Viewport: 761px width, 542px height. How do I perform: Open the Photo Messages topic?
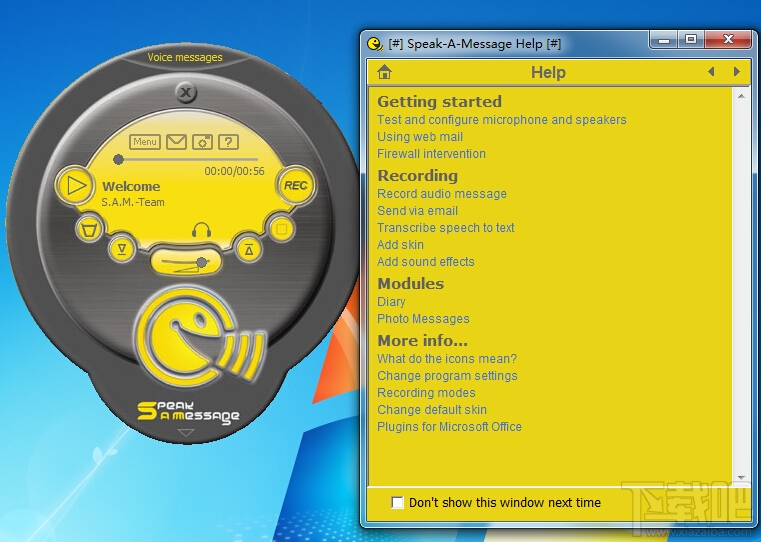pos(423,319)
